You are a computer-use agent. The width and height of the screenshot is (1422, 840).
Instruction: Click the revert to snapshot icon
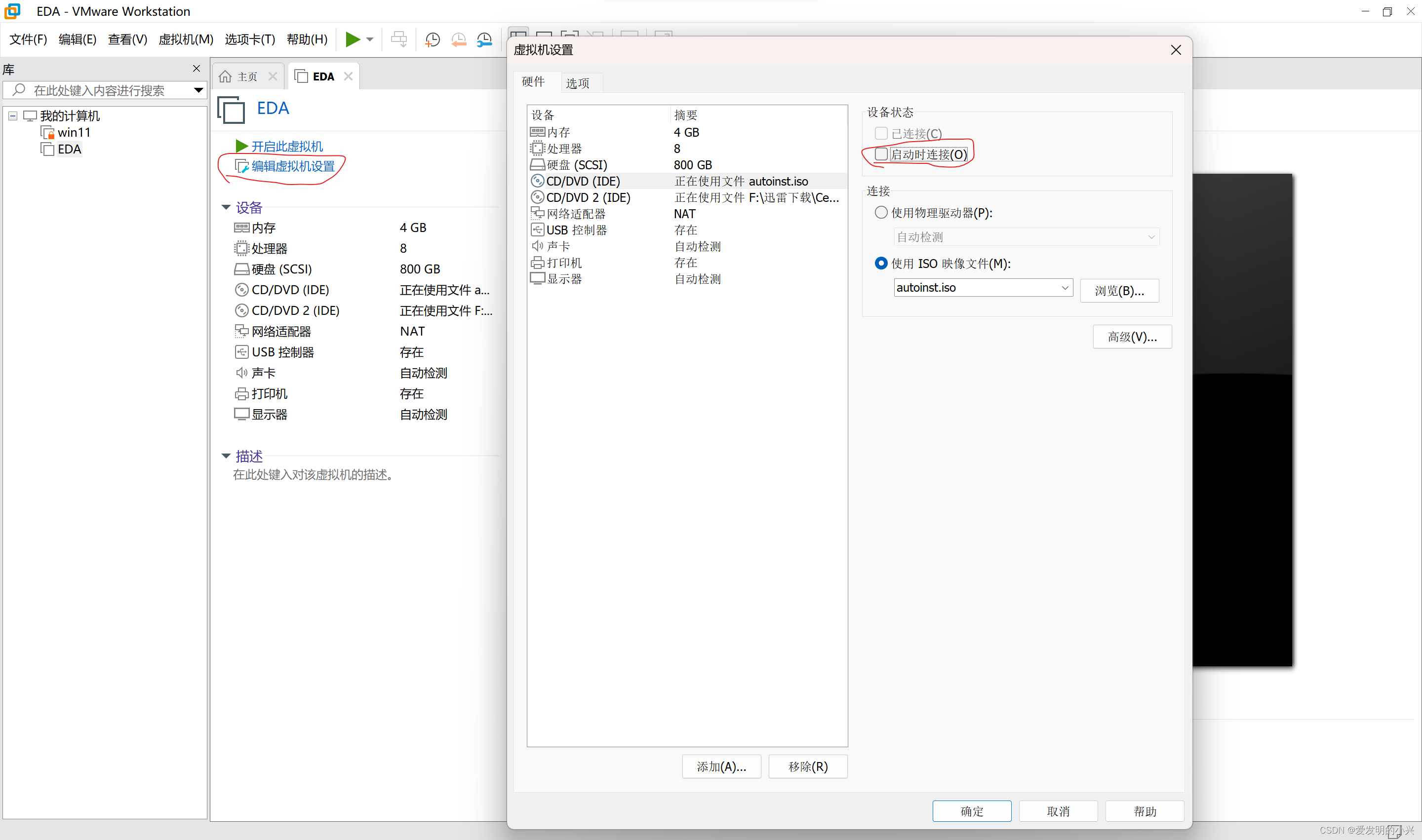tap(458, 39)
